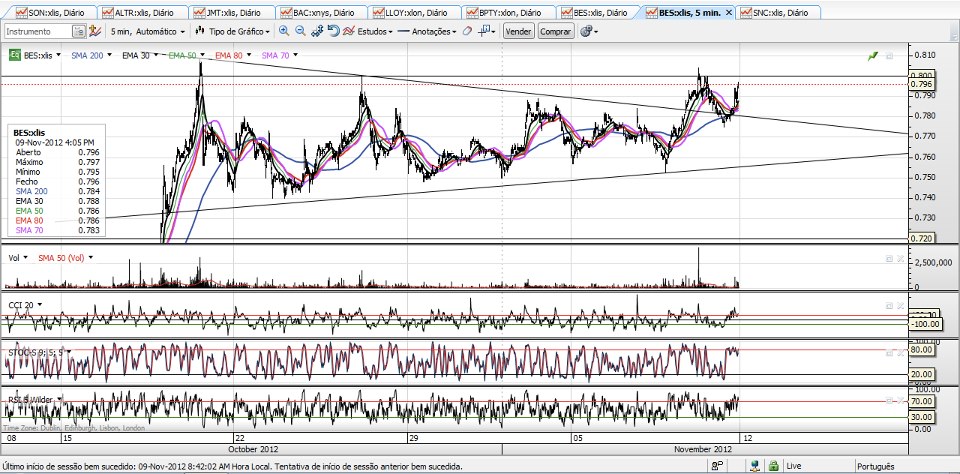Click the 0.796 current price label

click(x=921, y=84)
